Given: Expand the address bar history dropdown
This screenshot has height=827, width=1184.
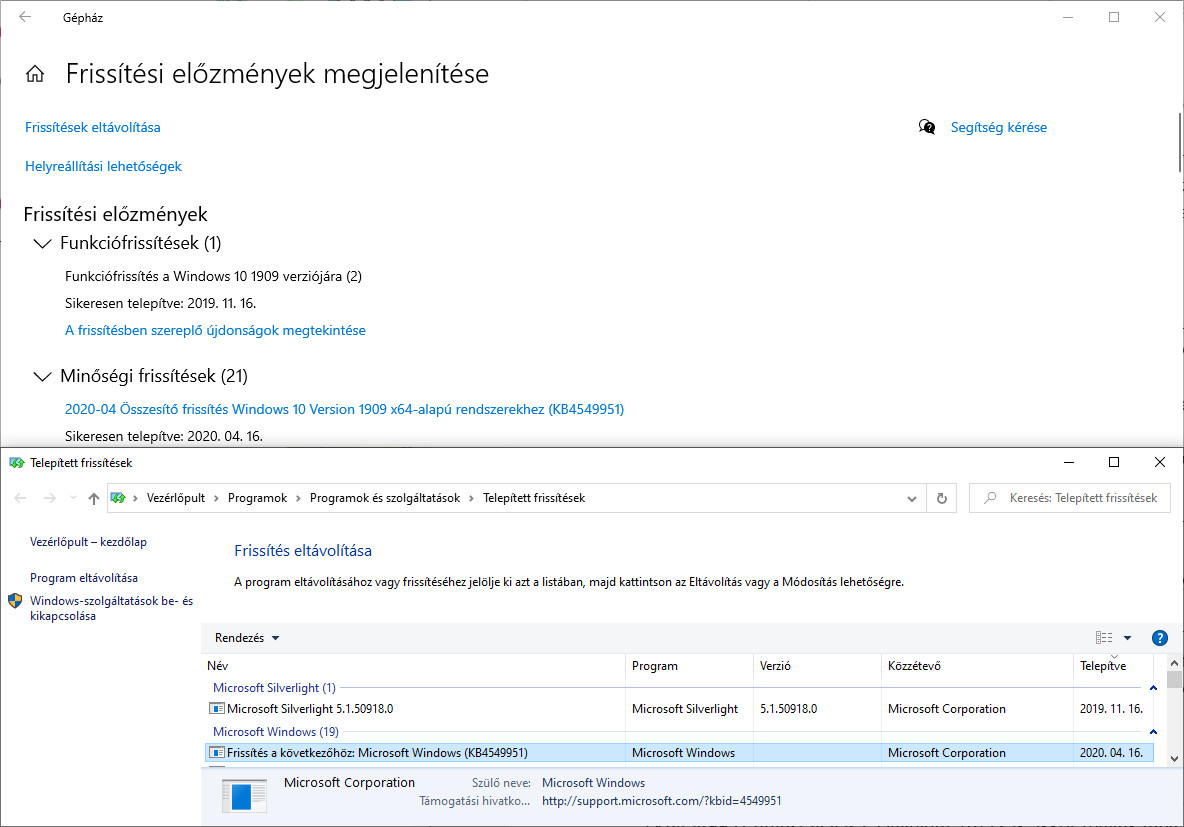Looking at the screenshot, I should [911, 498].
